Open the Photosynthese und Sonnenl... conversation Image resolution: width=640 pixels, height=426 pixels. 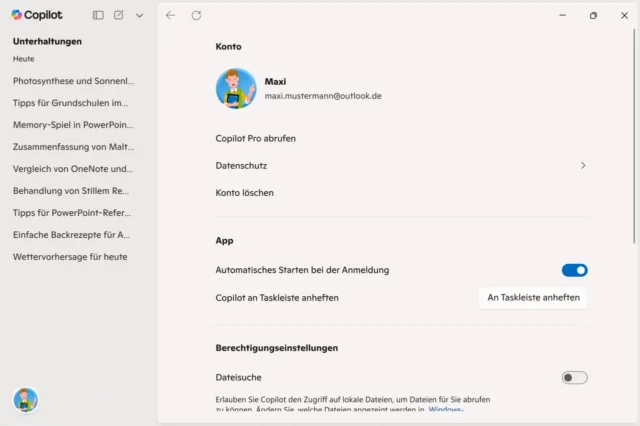[73, 80]
